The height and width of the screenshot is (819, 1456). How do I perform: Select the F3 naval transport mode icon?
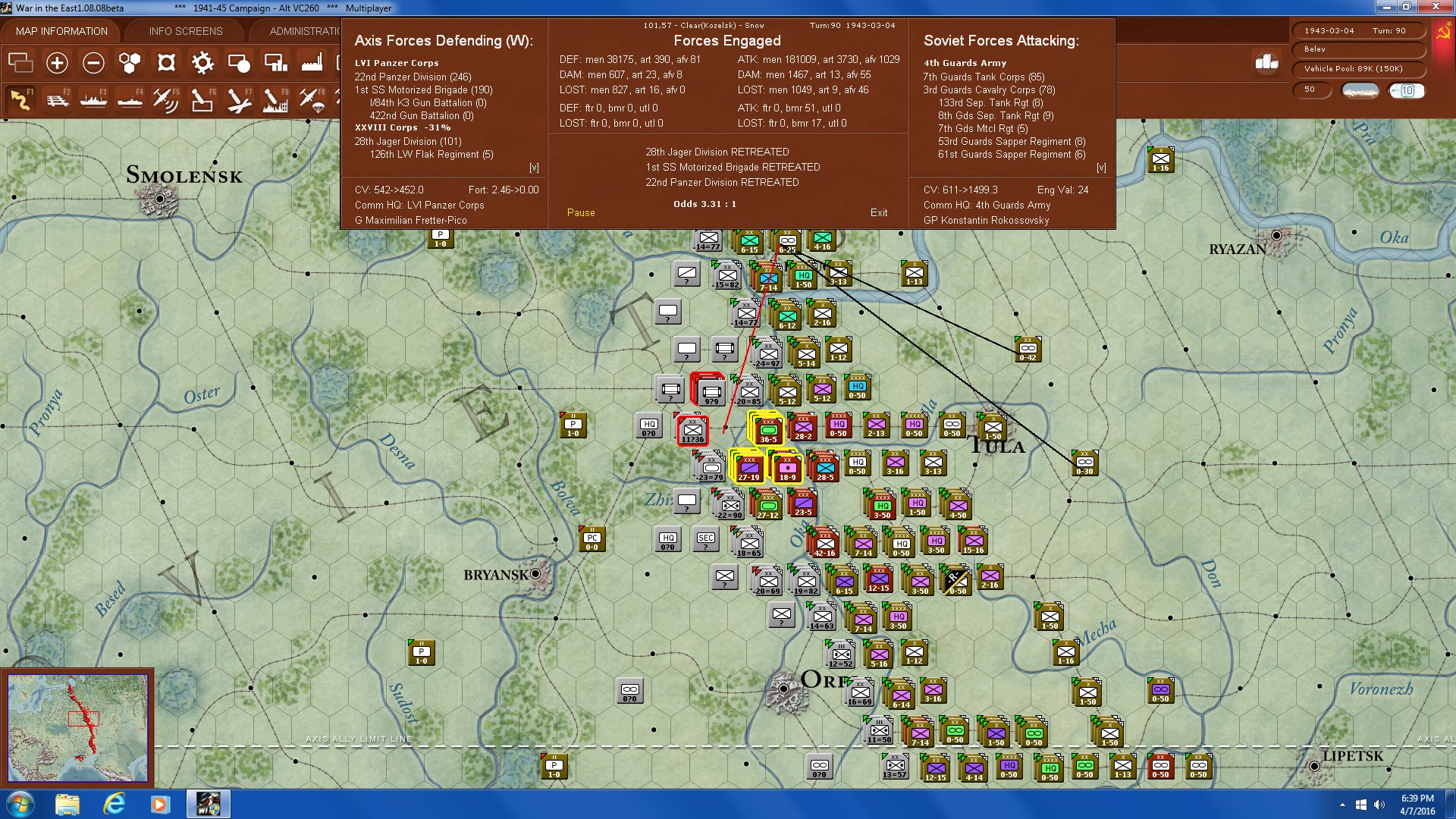(x=94, y=99)
